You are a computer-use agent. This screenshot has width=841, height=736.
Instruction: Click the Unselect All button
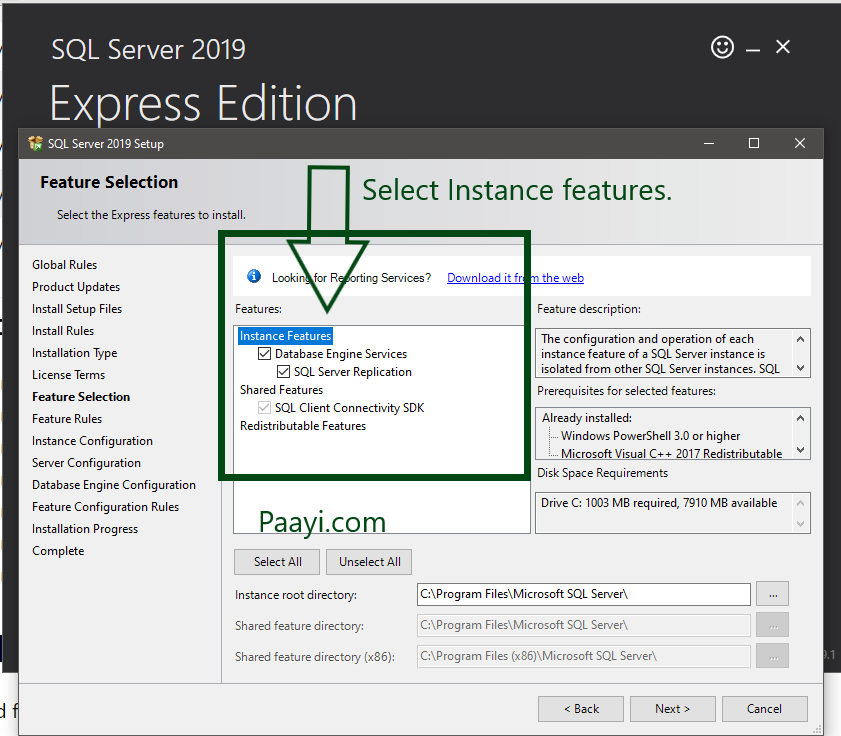click(x=368, y=561)
